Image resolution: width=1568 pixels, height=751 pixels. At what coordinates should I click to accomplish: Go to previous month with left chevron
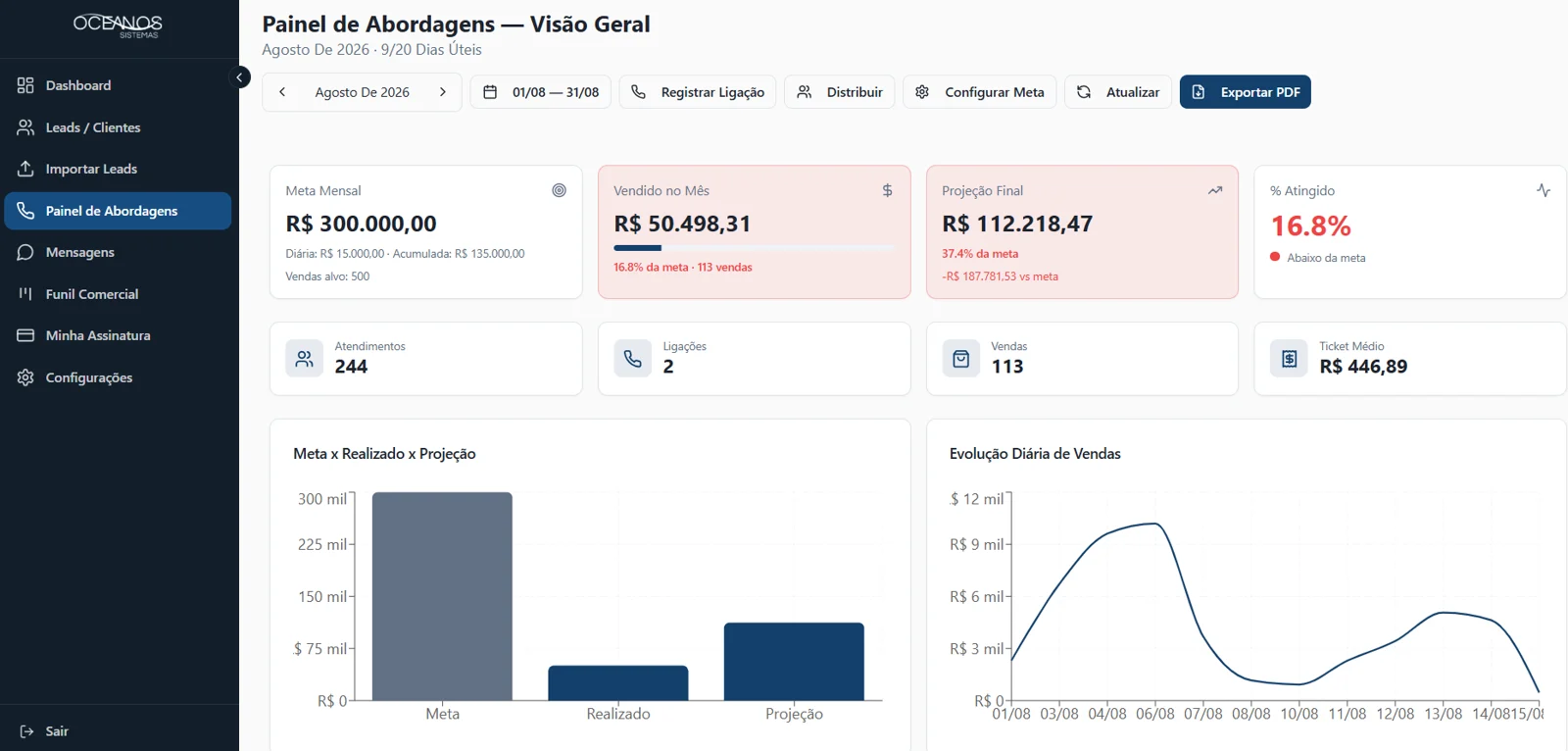click(282, 92)
